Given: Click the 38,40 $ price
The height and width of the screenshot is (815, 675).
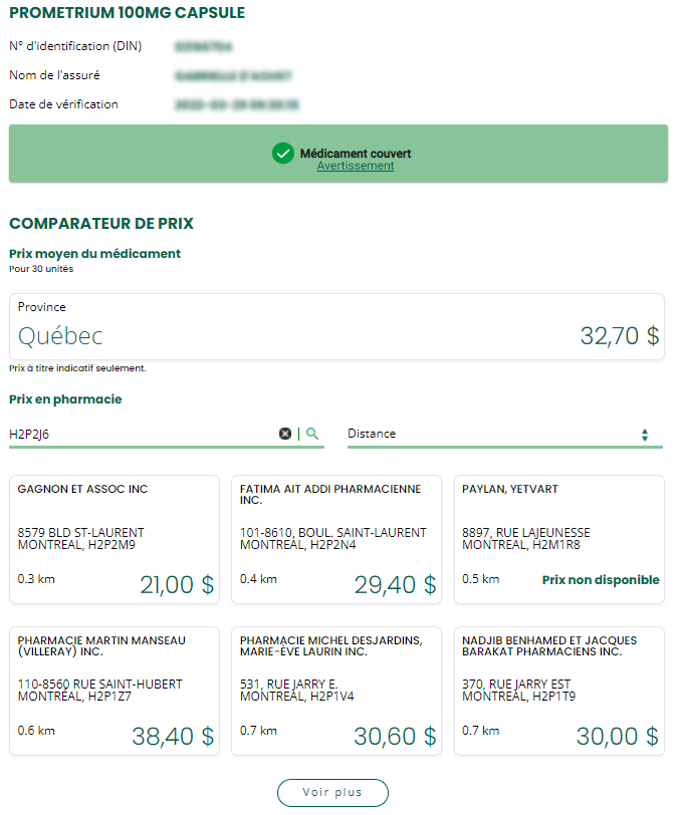Looking at the screenshot, I should click(173, 737).
